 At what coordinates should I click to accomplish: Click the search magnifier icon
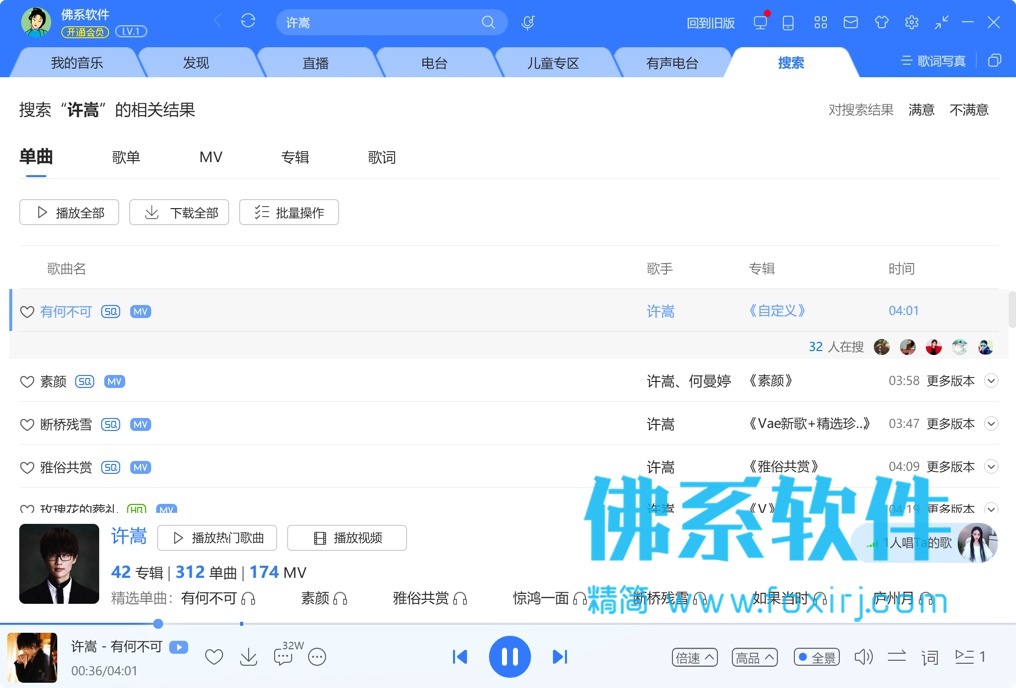488,23
